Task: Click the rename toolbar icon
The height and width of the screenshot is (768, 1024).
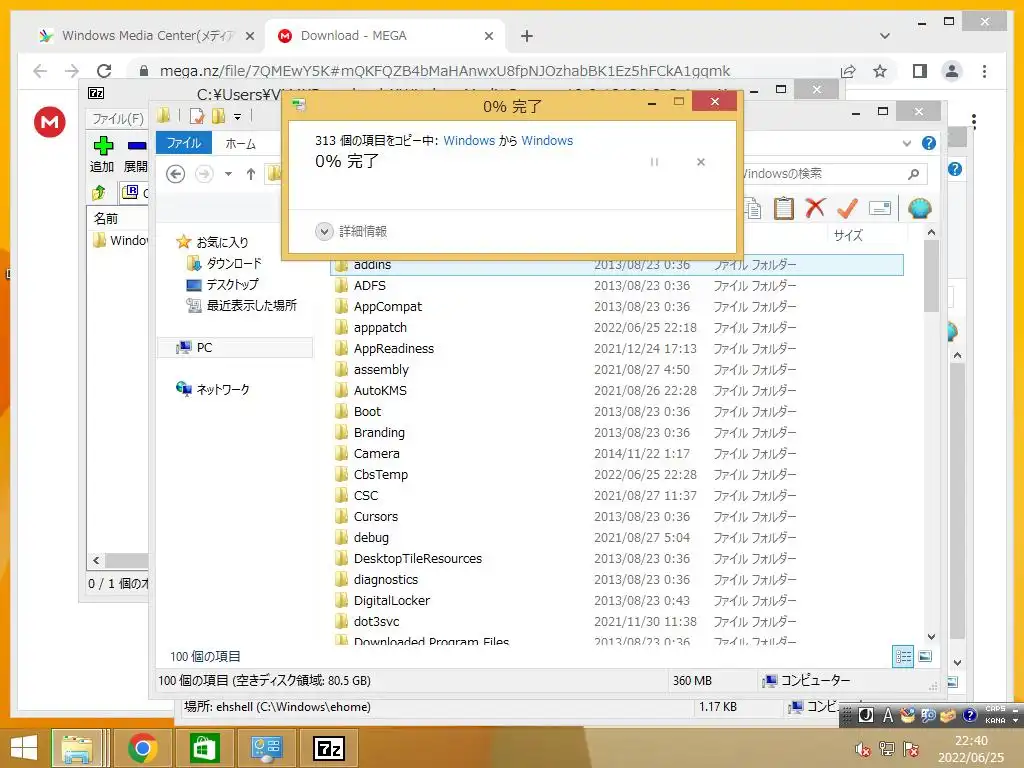Action: 880,208
